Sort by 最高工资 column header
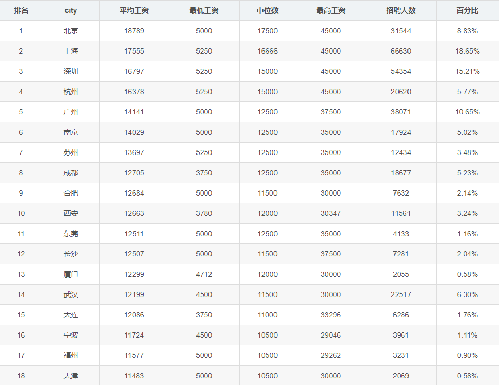 331,11
